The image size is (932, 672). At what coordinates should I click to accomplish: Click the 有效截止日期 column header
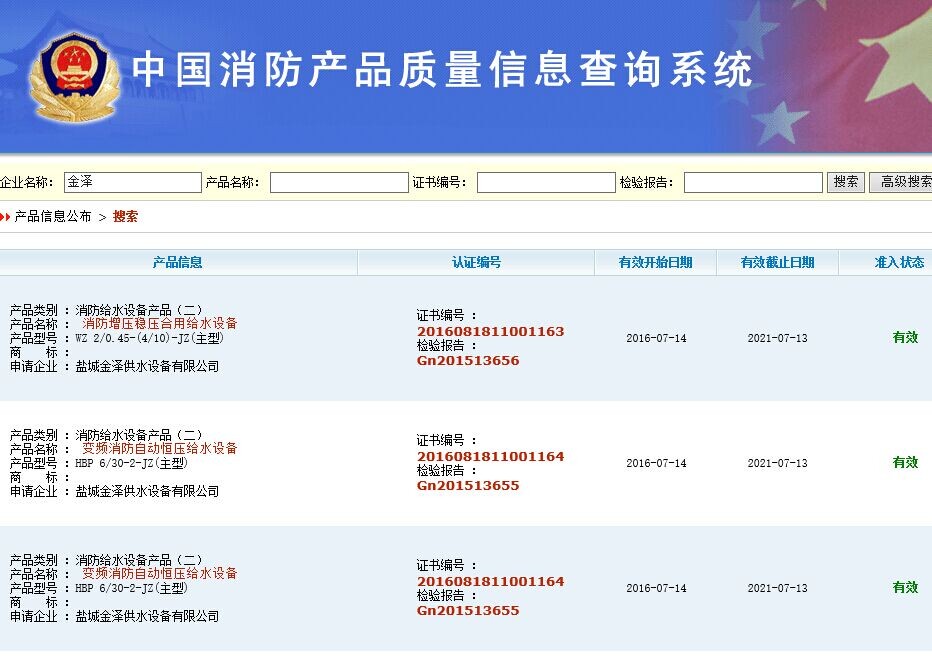click(777, 262)
